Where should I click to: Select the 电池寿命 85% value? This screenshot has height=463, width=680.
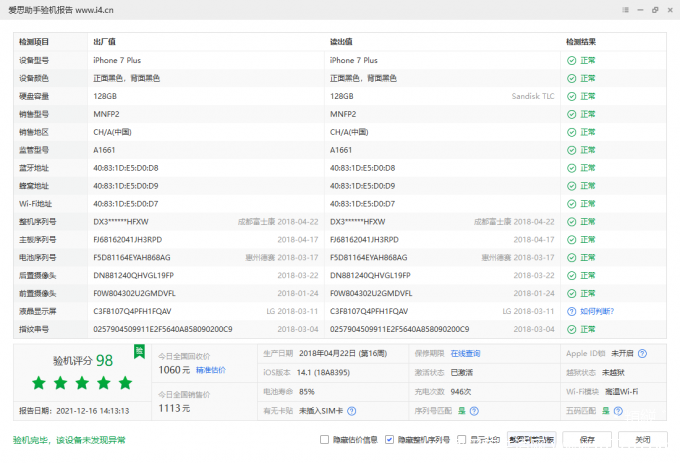point(307,391)
